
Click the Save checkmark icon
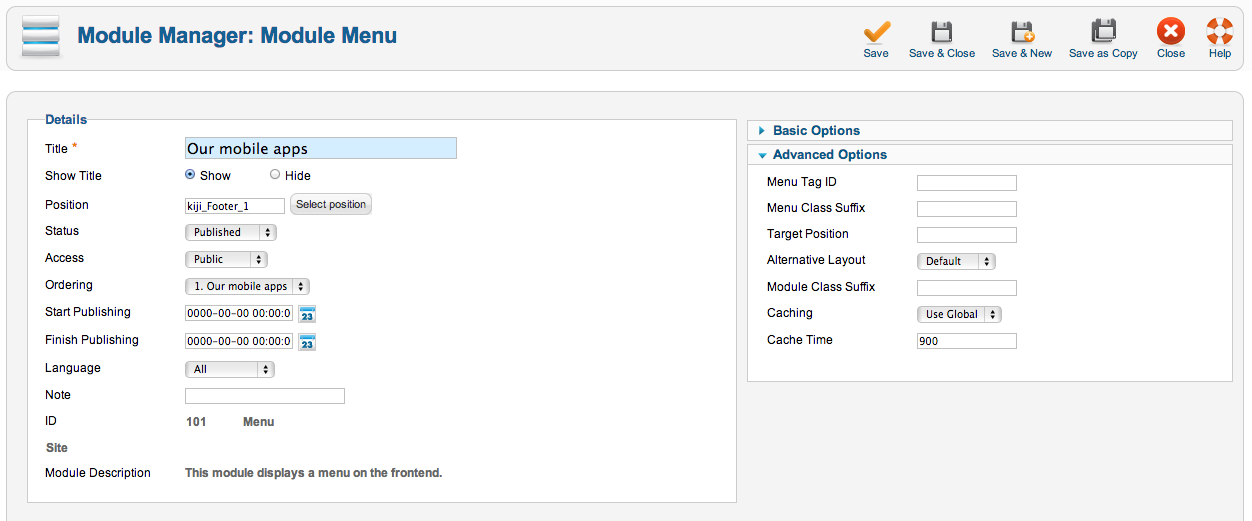[876, 31]
